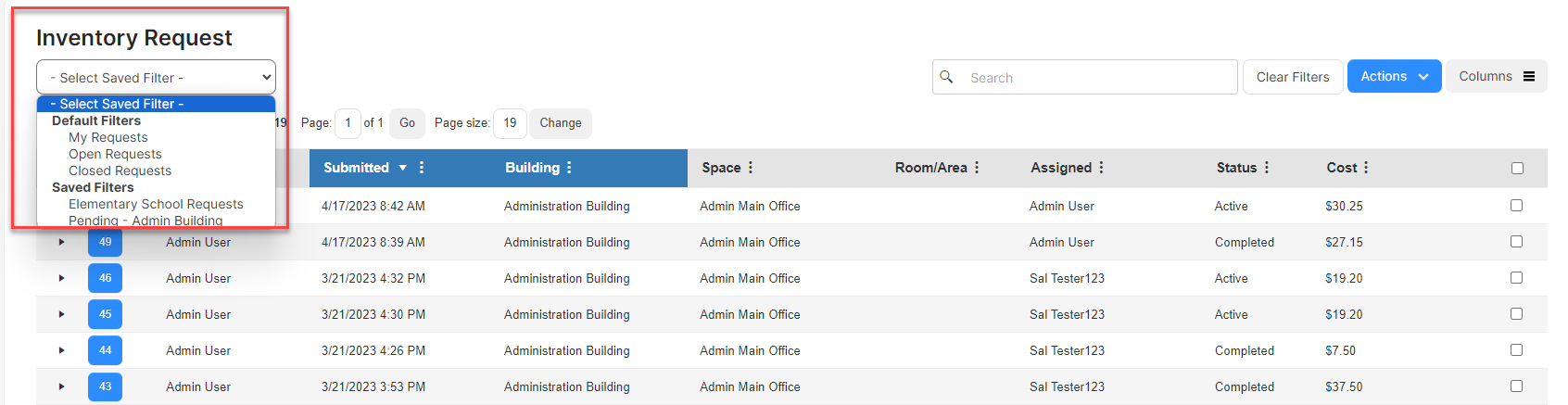This screenshot has height=405, width=1568.
Task: Click the blue request number 46 badge
Action: pyautogui.click(x=105, y=278)
